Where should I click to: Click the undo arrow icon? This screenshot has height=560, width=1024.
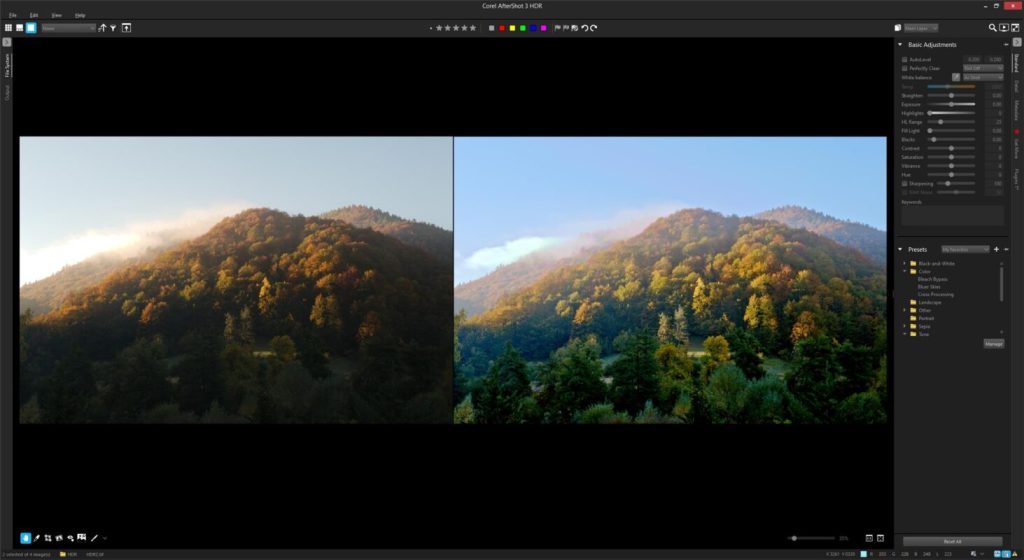(x=584, y=28)
